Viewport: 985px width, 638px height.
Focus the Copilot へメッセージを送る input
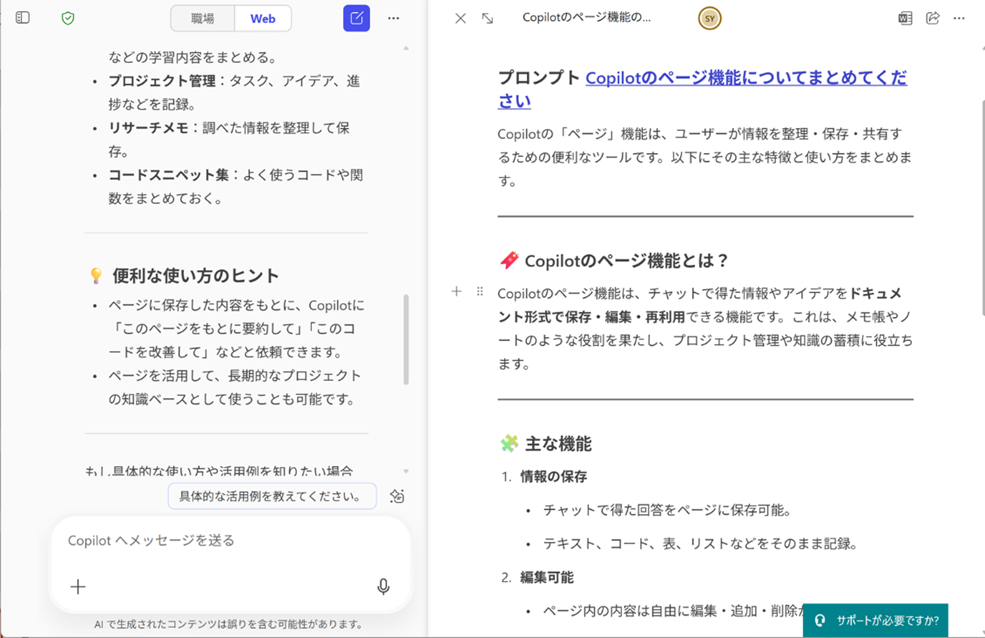tap(230, 541)
